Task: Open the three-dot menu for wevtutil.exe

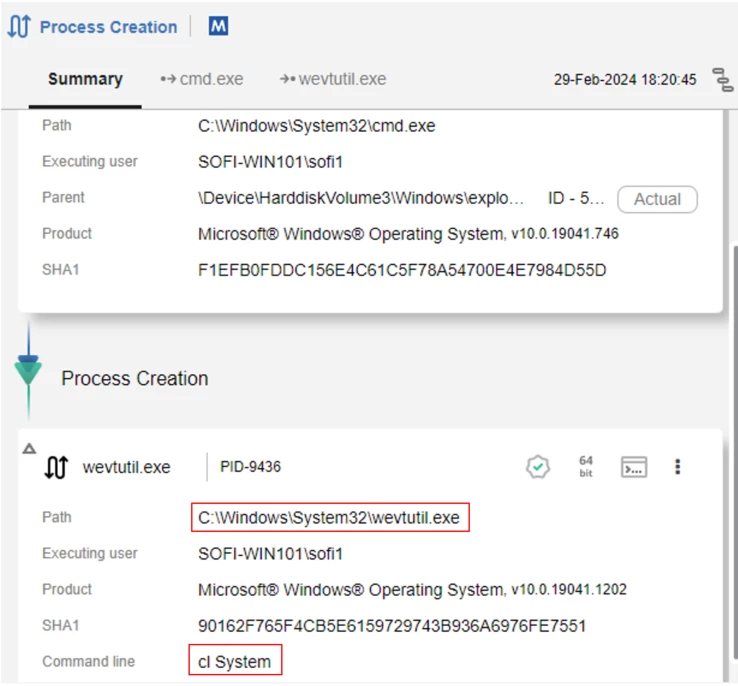Action: (x=677, y=467)
